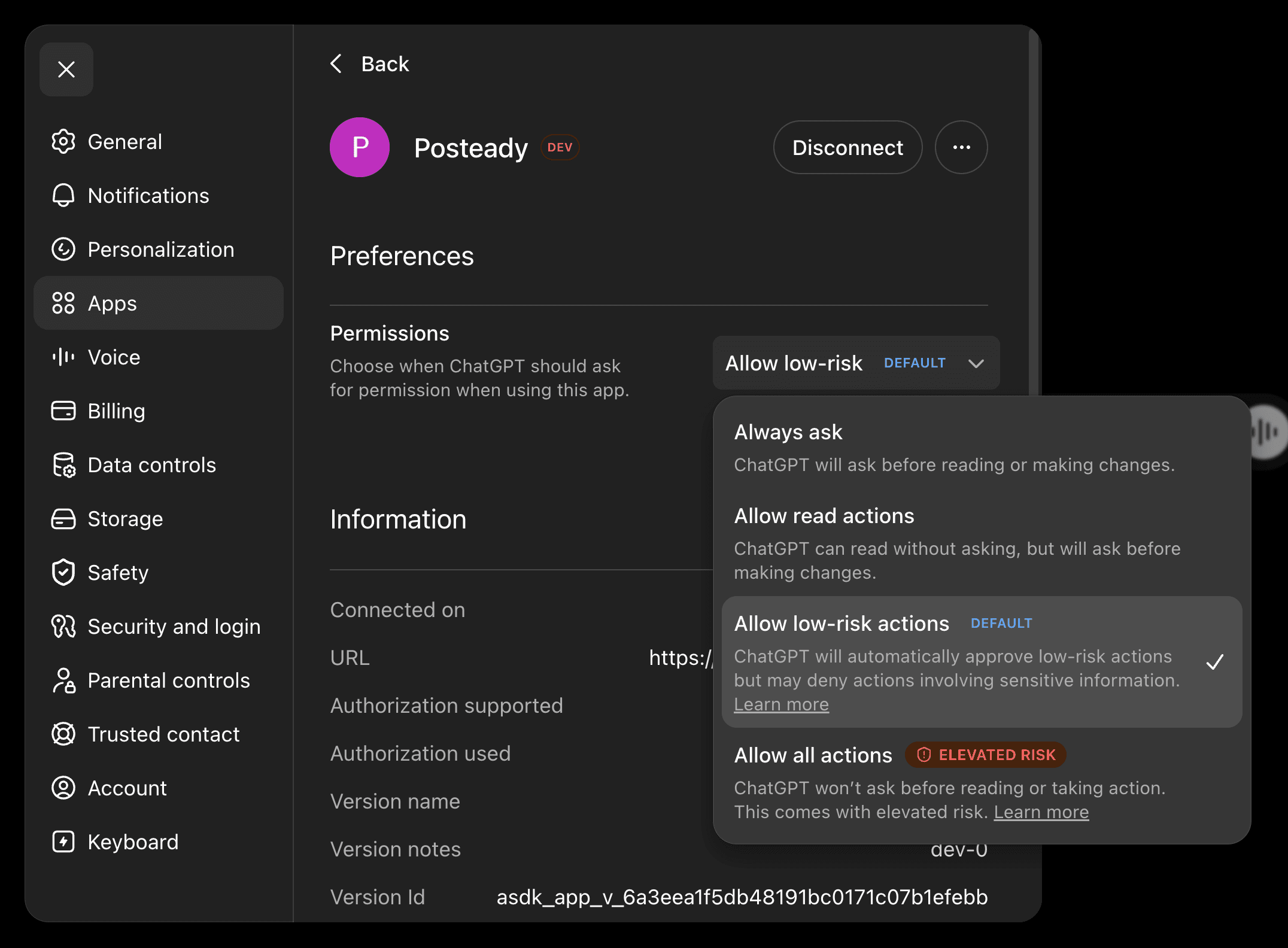Select the Always ask permission option
The height and width of the screenshot is (948, 1288).
click(x=982, y=448)
